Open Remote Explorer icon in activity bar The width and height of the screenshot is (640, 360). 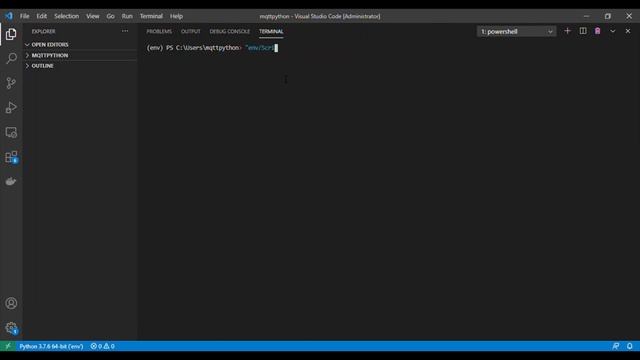point(11,132)
